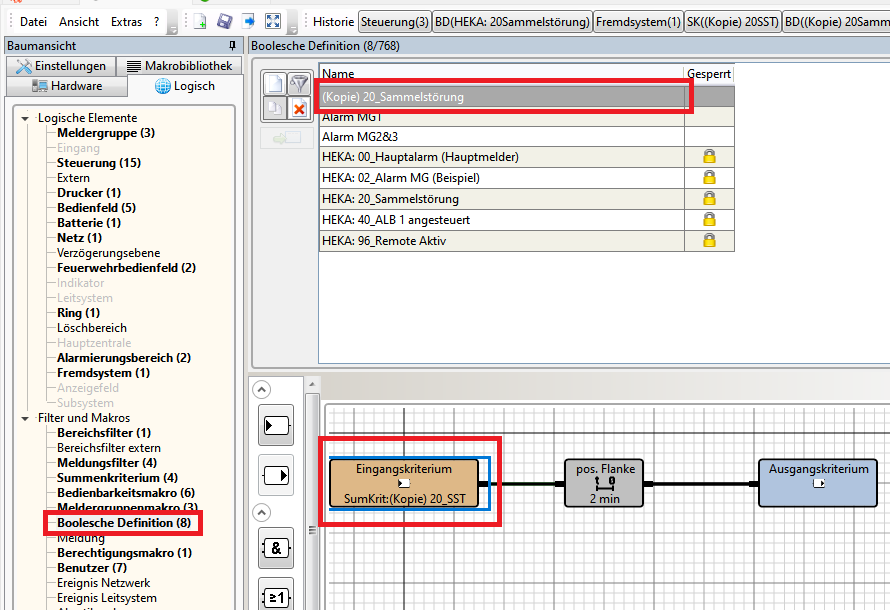Select the pos. Flanke block in the diagram

pos(604,483)
